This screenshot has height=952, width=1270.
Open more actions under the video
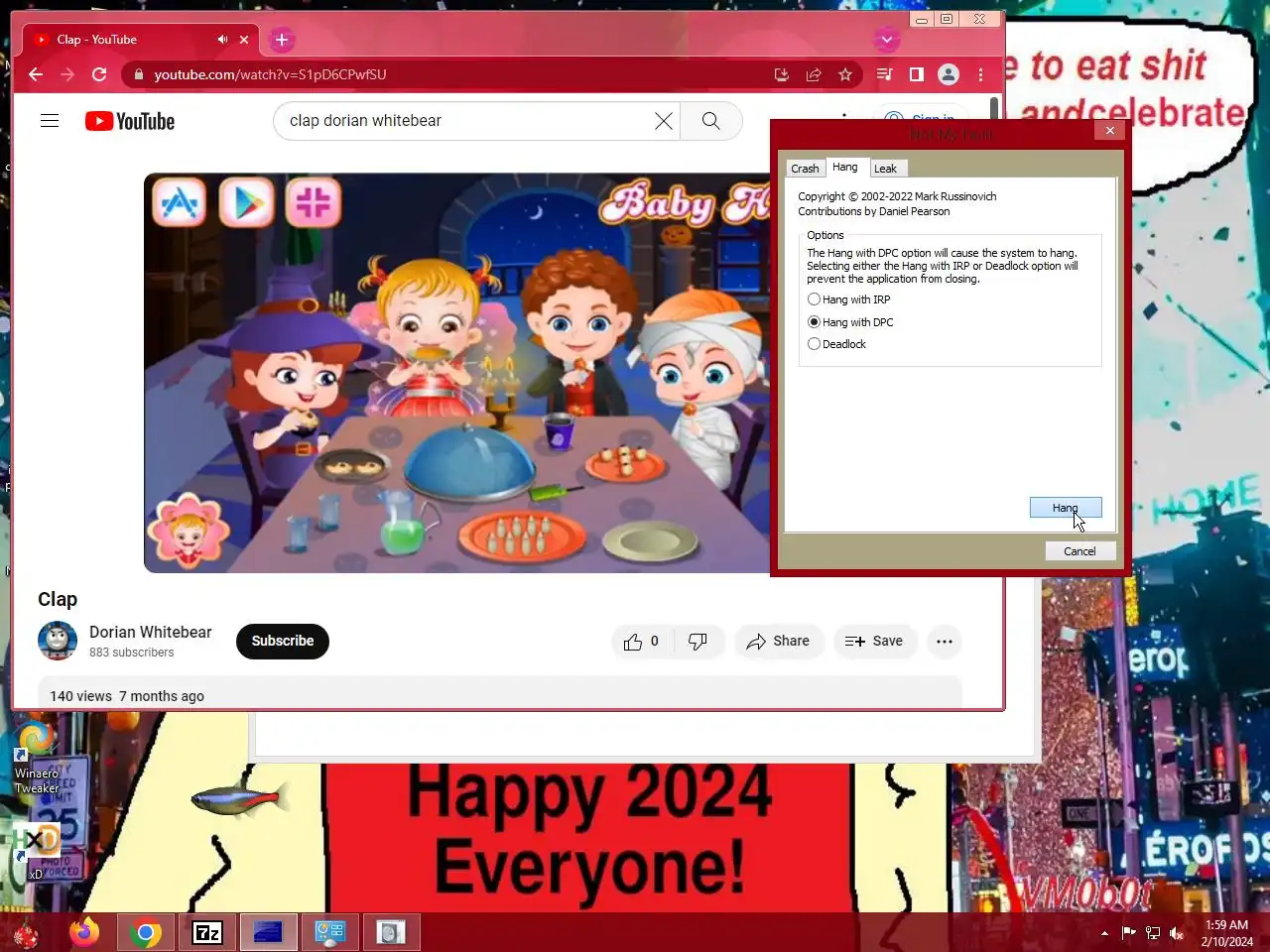point(945,642)
